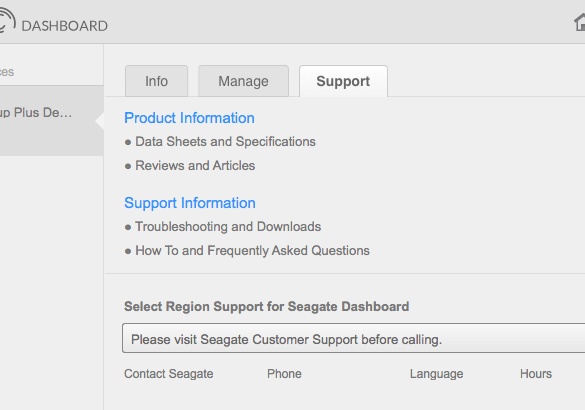The image size is (585, 410).
Task: Click the Seagate Dashboard logo icon
Action: pos(7,21)
